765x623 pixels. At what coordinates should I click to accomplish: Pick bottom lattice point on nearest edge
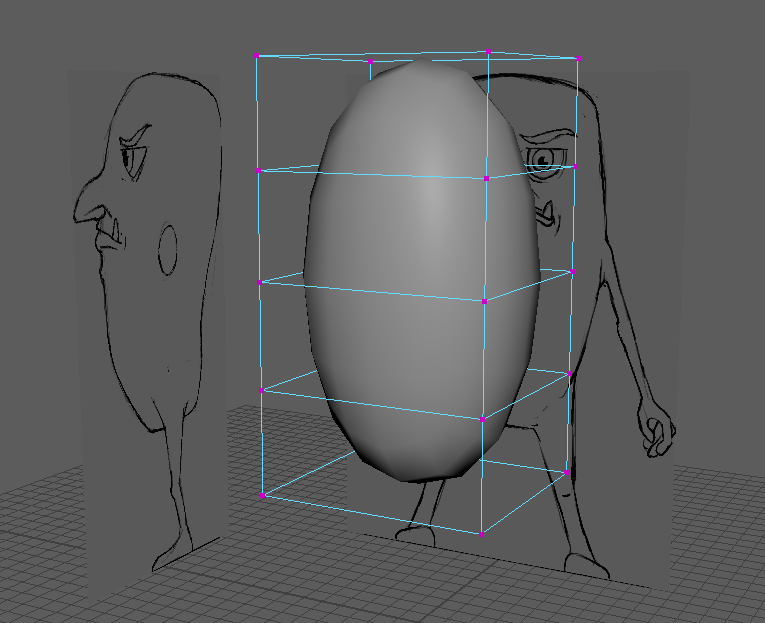click(x=482, y=535)
